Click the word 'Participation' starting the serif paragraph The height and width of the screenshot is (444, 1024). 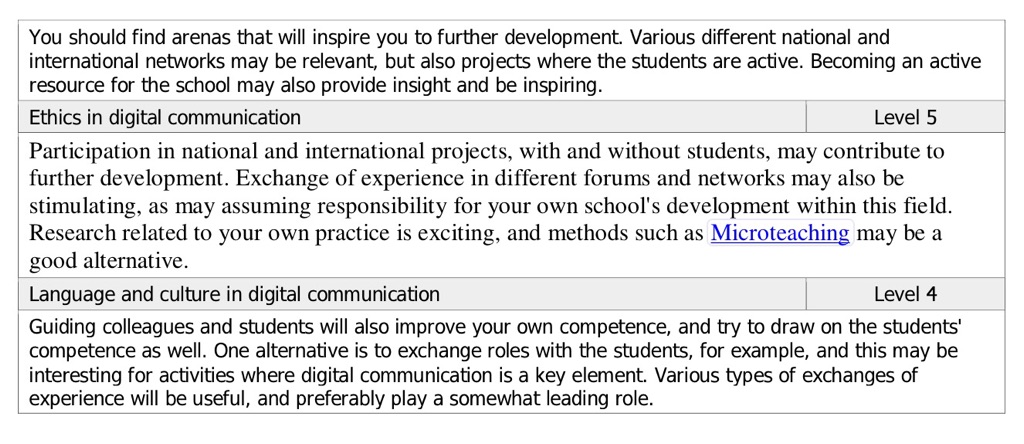click(x=85, y=152)
